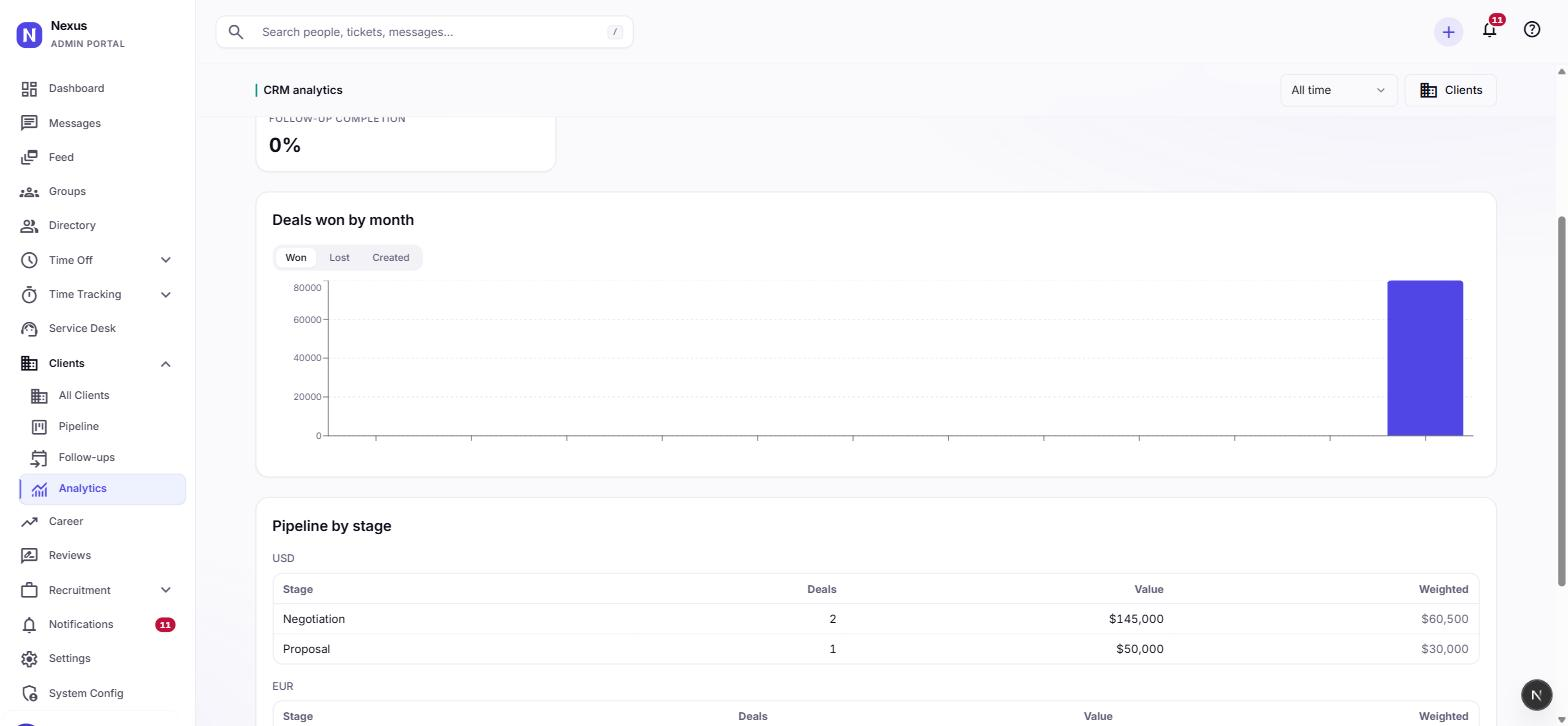Go to Pipeline page
This screenshot has width=1568, height=726.
(78, 426)
